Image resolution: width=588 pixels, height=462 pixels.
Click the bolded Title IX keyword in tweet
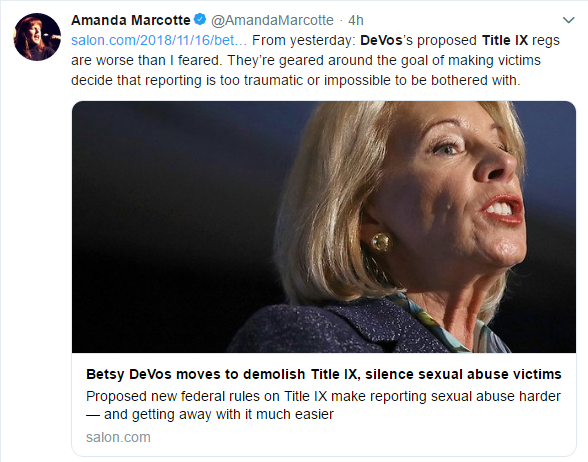coord(505,40)
